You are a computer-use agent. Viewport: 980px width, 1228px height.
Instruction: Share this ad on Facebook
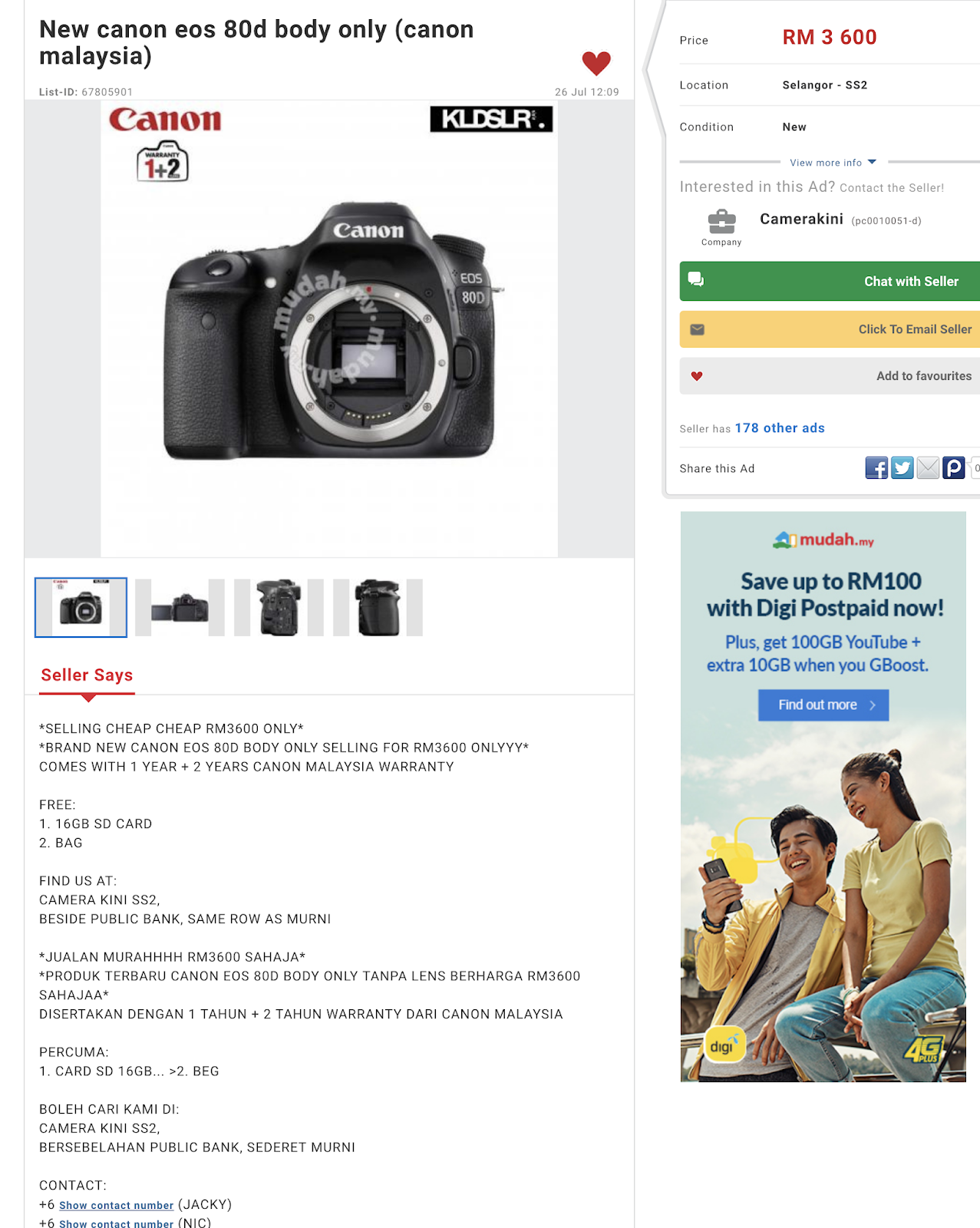click(876, 467)
